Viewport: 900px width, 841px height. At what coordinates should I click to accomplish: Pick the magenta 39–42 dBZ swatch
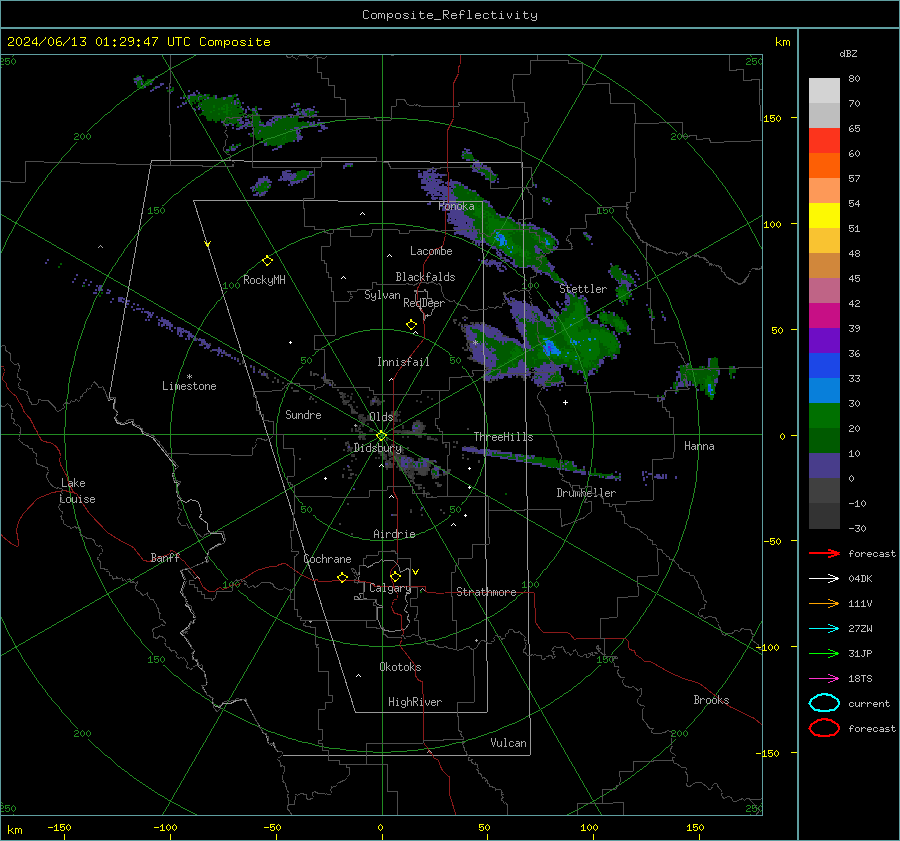coord(824,315)
